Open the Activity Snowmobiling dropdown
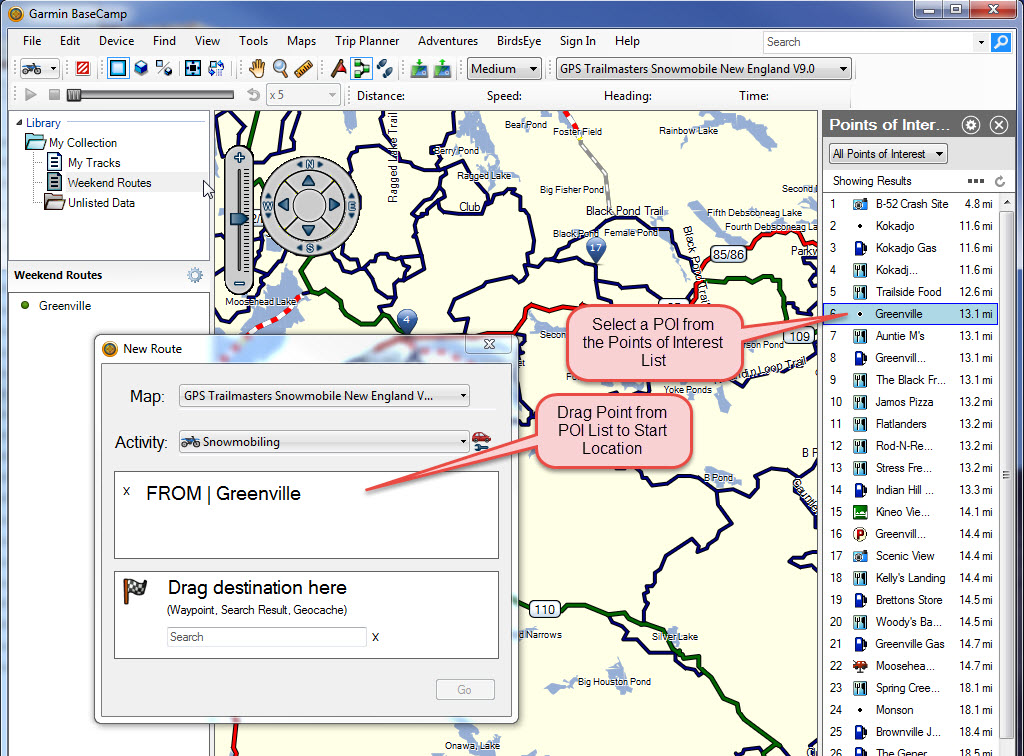 [x=324, y=442]
